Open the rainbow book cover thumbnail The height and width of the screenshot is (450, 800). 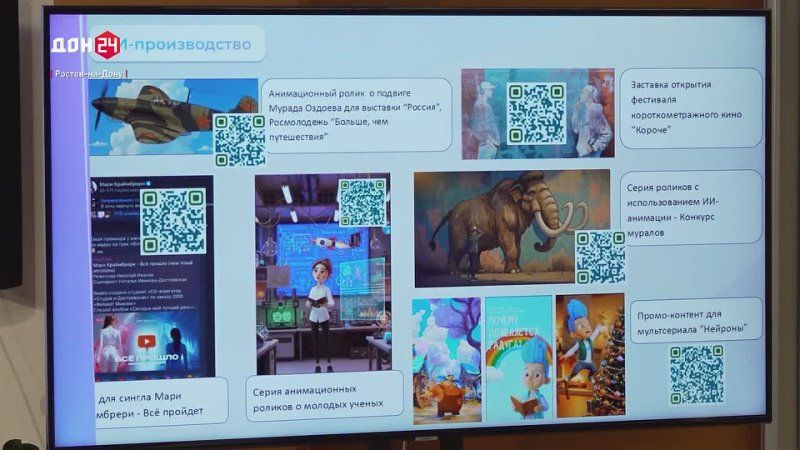(x=519, y=357)
